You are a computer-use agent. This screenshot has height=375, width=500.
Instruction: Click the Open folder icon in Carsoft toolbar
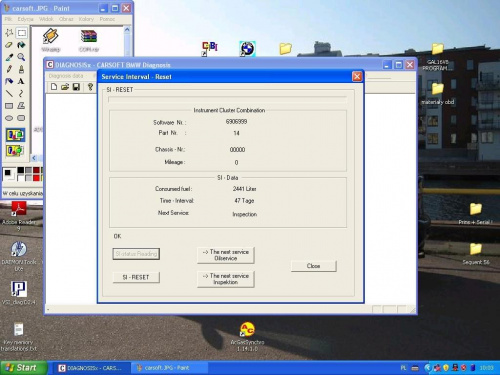[65, 87]
